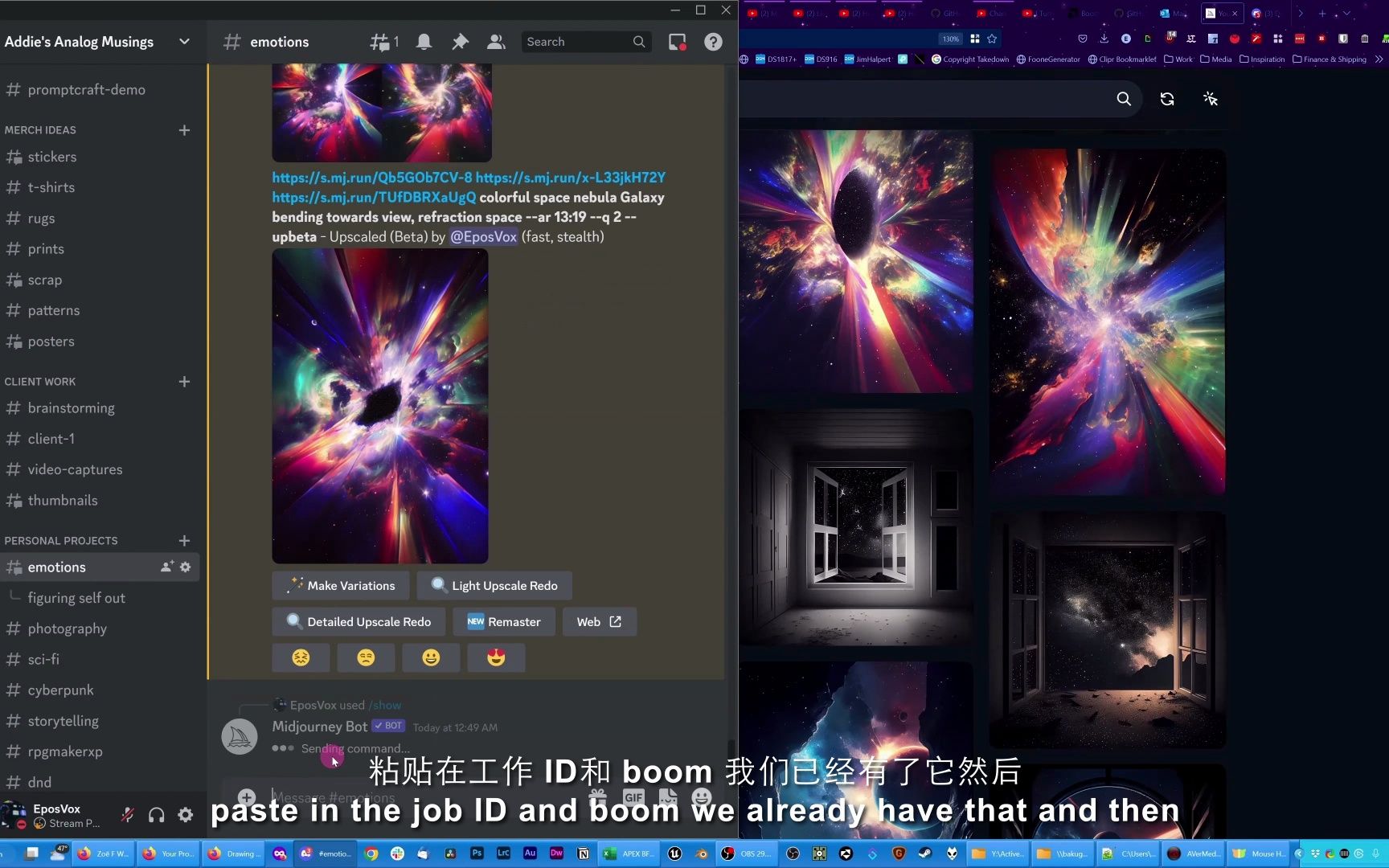Open the Web link button
Screen dimensions: 1389x868
click(x=600, y=622)
